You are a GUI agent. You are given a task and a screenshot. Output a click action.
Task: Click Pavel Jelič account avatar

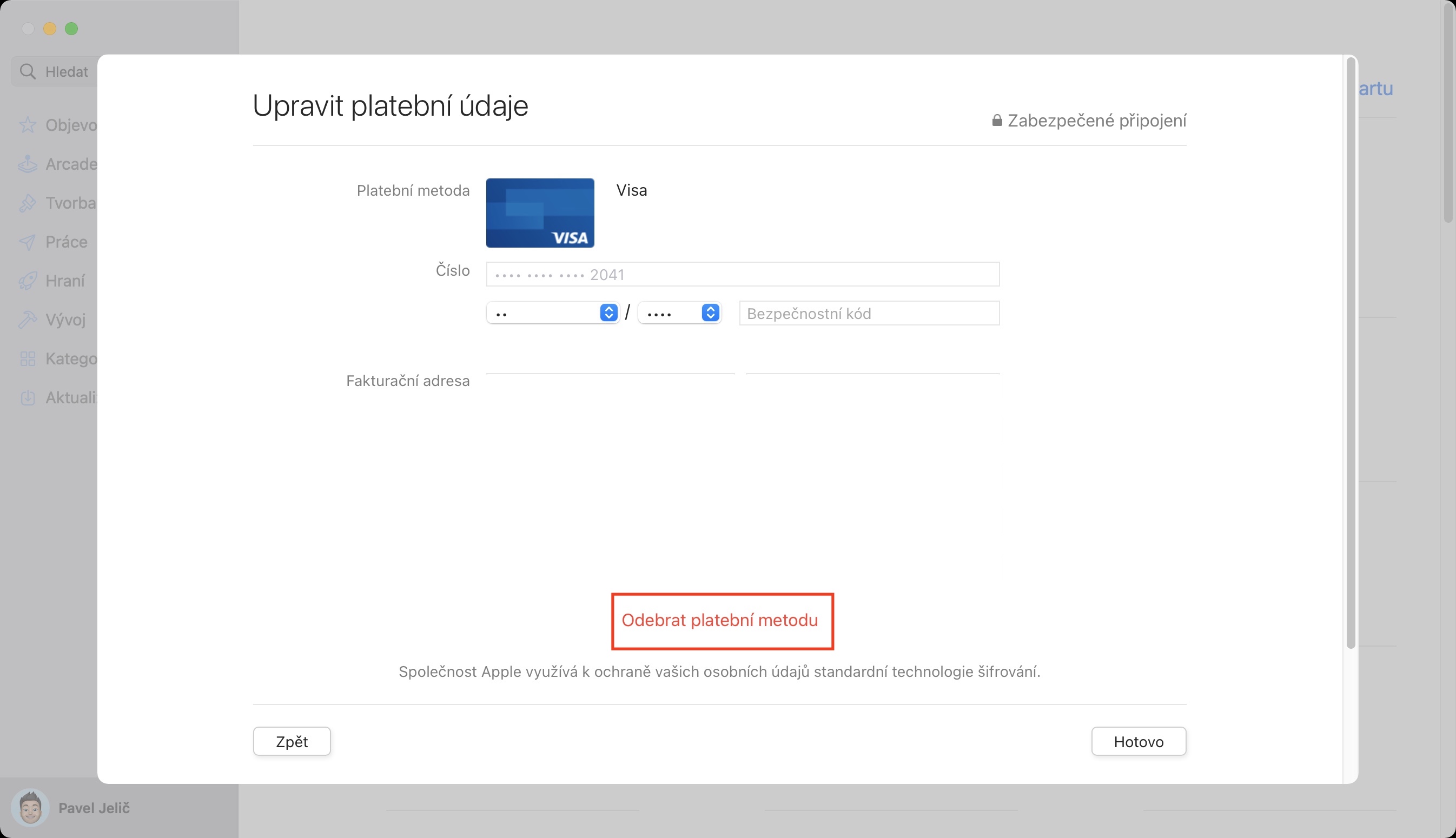tap(30, 807)
